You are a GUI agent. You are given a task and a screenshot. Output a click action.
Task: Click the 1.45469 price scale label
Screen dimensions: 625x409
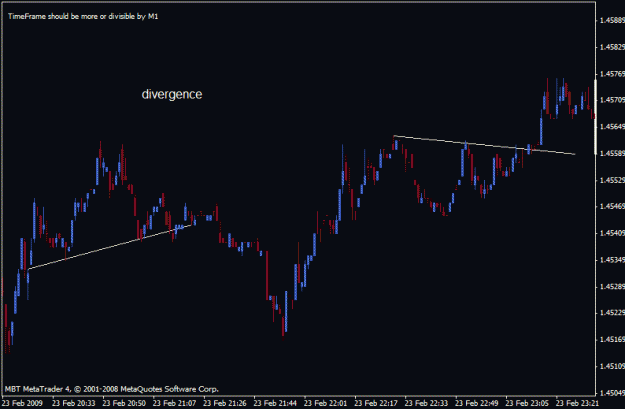[x=612, y=206]
